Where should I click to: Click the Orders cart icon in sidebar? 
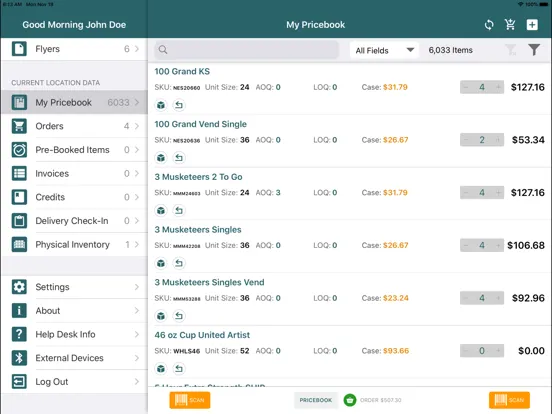tap(19, 126)
